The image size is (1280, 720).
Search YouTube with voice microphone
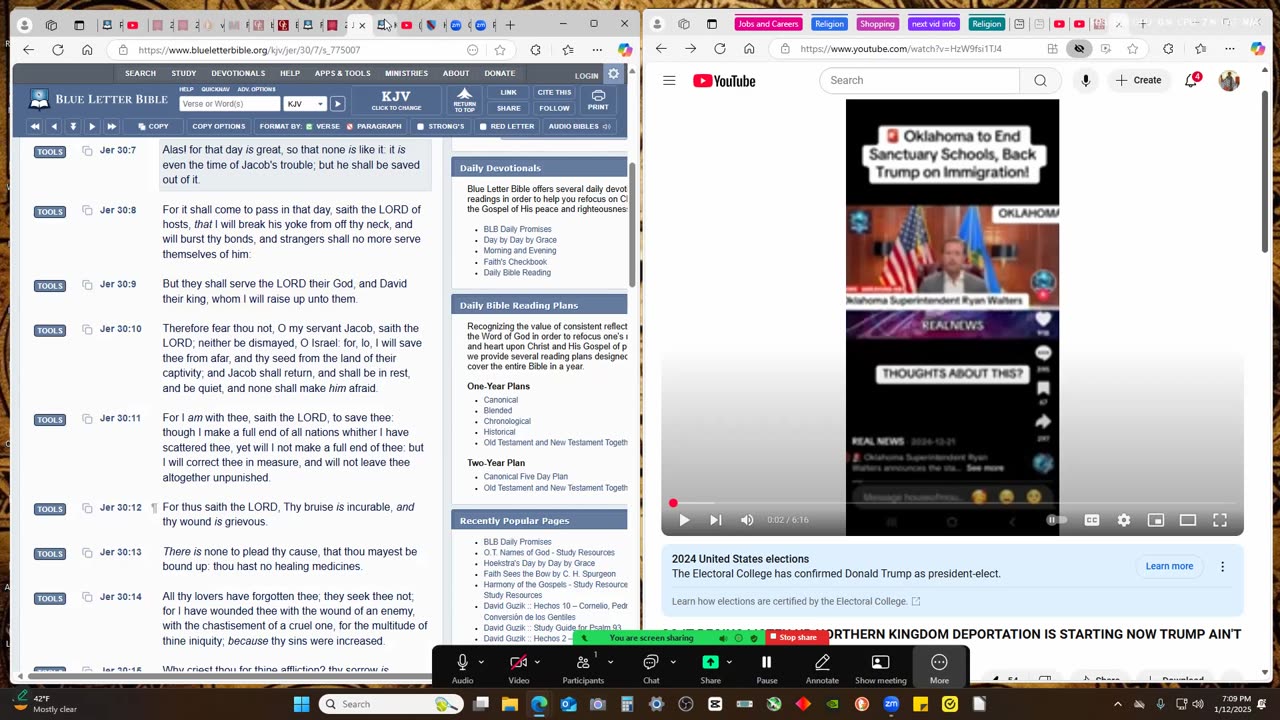[x=1085, y=81]
